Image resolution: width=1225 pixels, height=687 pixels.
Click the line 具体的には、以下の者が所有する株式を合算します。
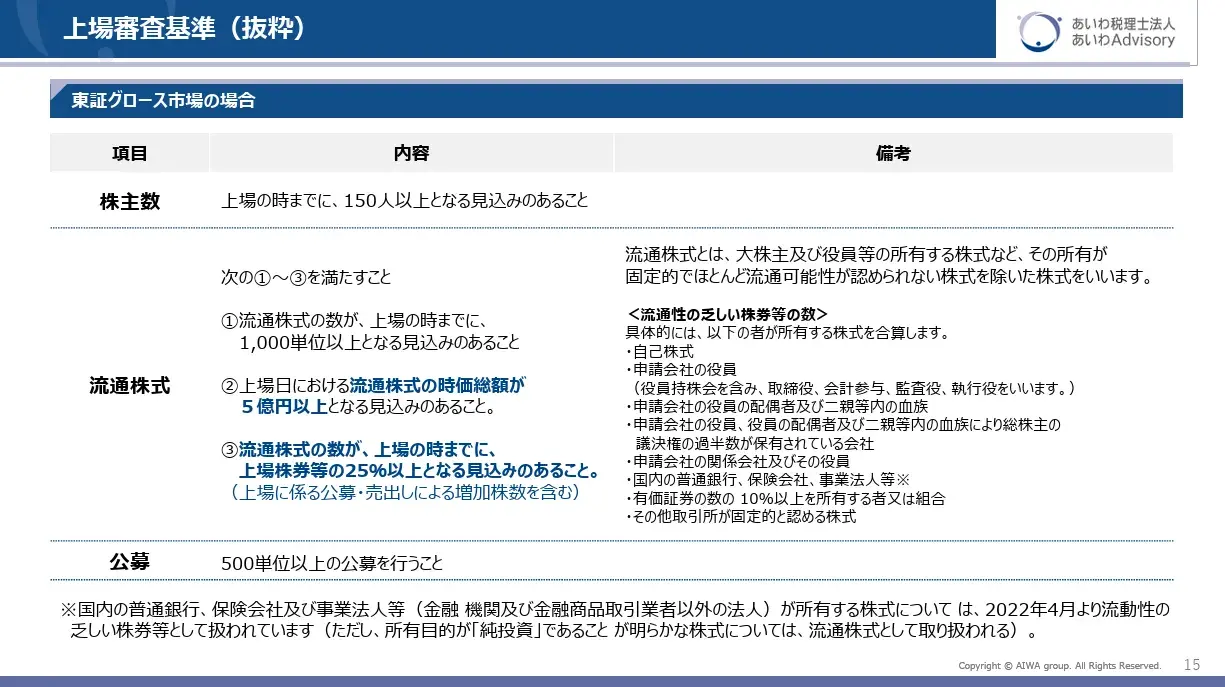[x=787, y=332]
